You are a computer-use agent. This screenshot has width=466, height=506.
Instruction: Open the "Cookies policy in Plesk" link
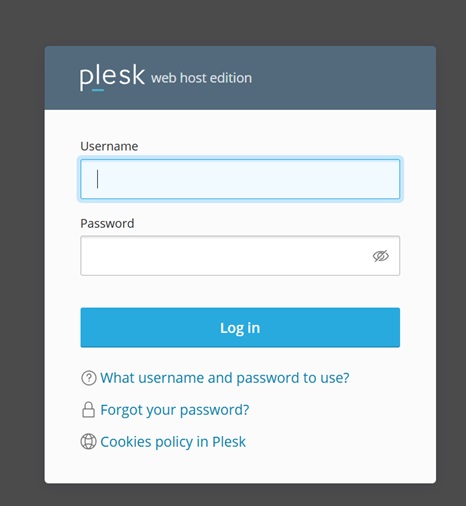[173, 442]
